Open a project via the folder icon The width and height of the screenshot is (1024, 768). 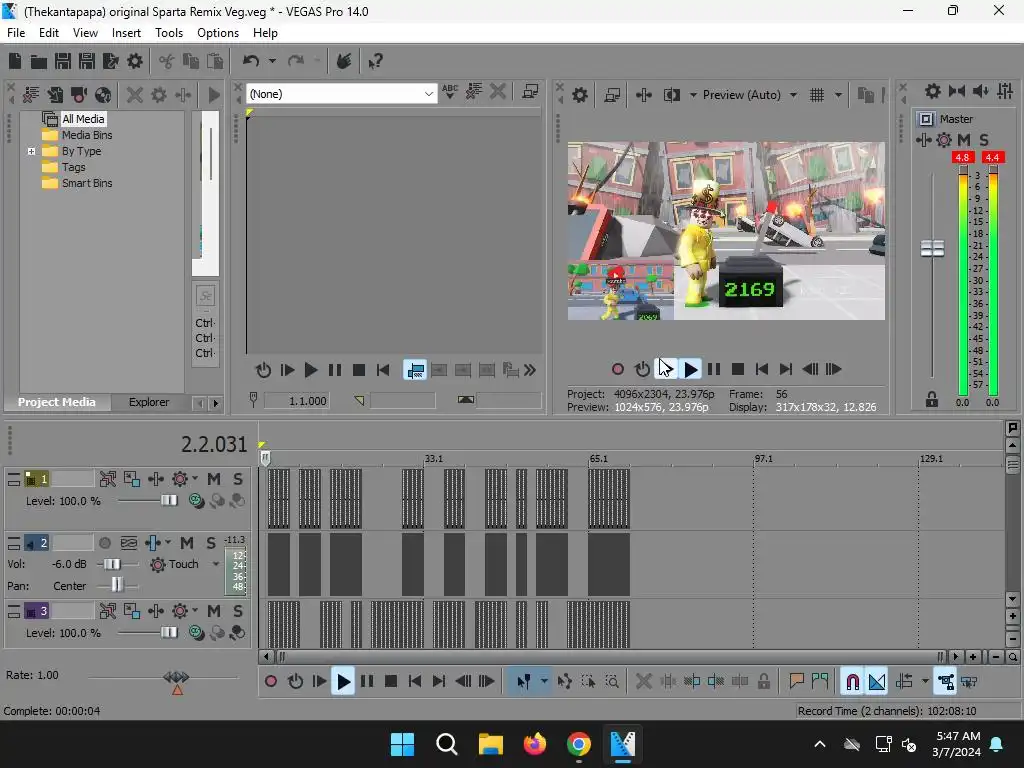click(x=39, y=61)
